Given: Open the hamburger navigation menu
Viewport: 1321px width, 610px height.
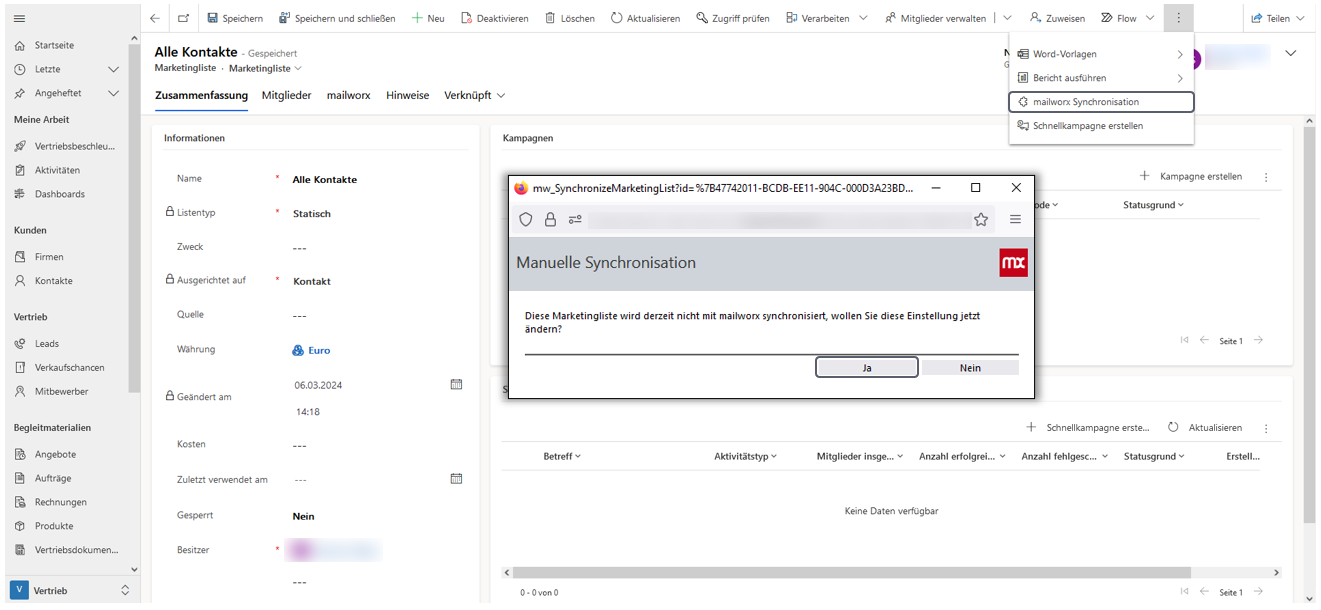Looking at the screenshot, I should [x=19, y=18].
